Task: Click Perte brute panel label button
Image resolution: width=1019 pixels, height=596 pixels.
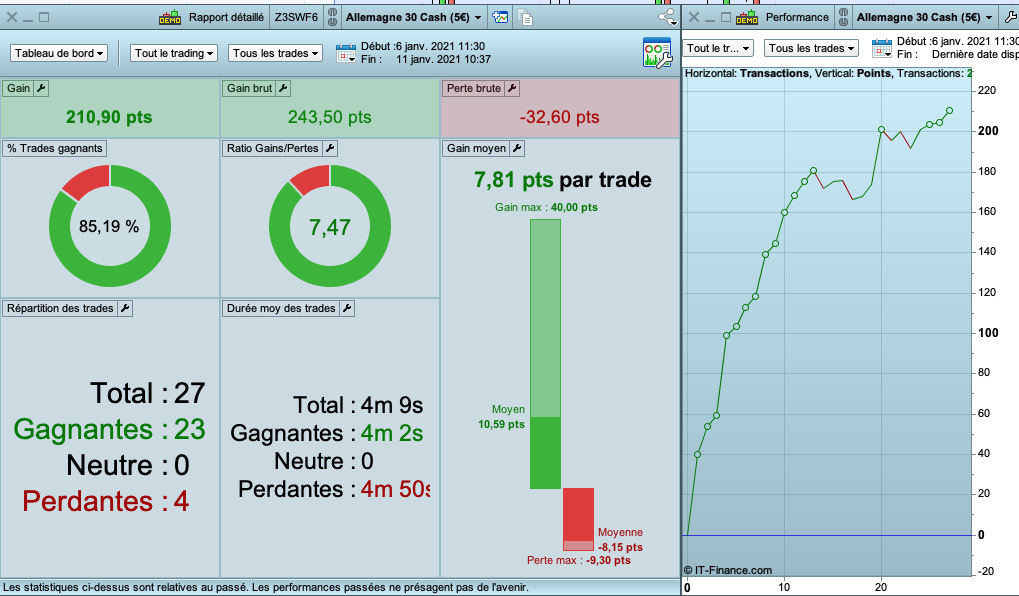Action: click(474, 88)
